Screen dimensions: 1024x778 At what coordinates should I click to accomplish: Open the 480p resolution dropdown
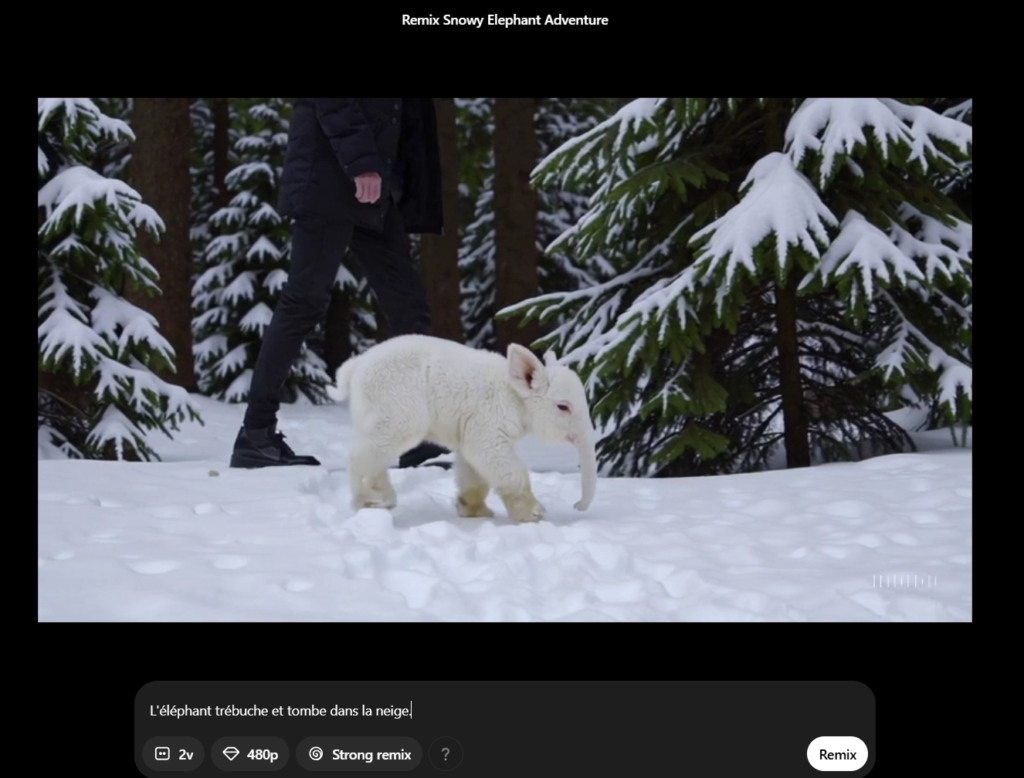250,754
